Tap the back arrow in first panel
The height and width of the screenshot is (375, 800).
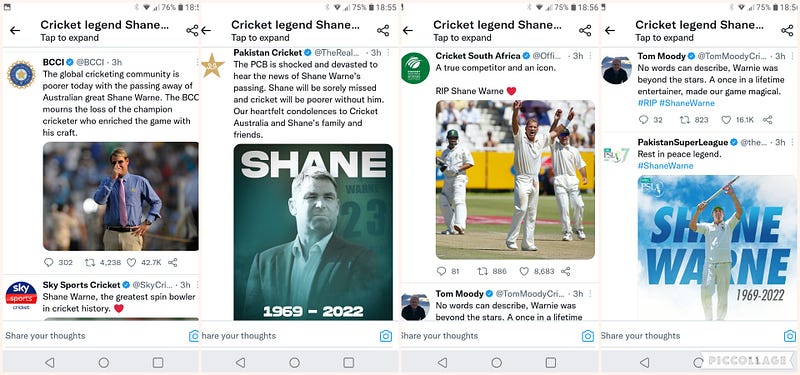(x=15, y=31)
